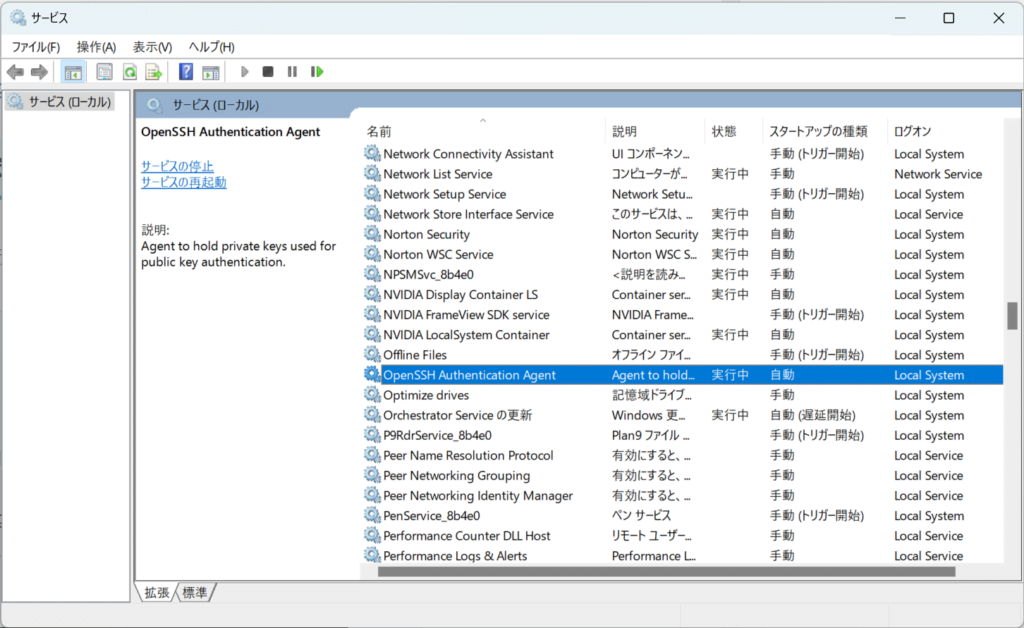
Task: Click the 記憶域ドライブ... description cell
Action: coord(651,395)
